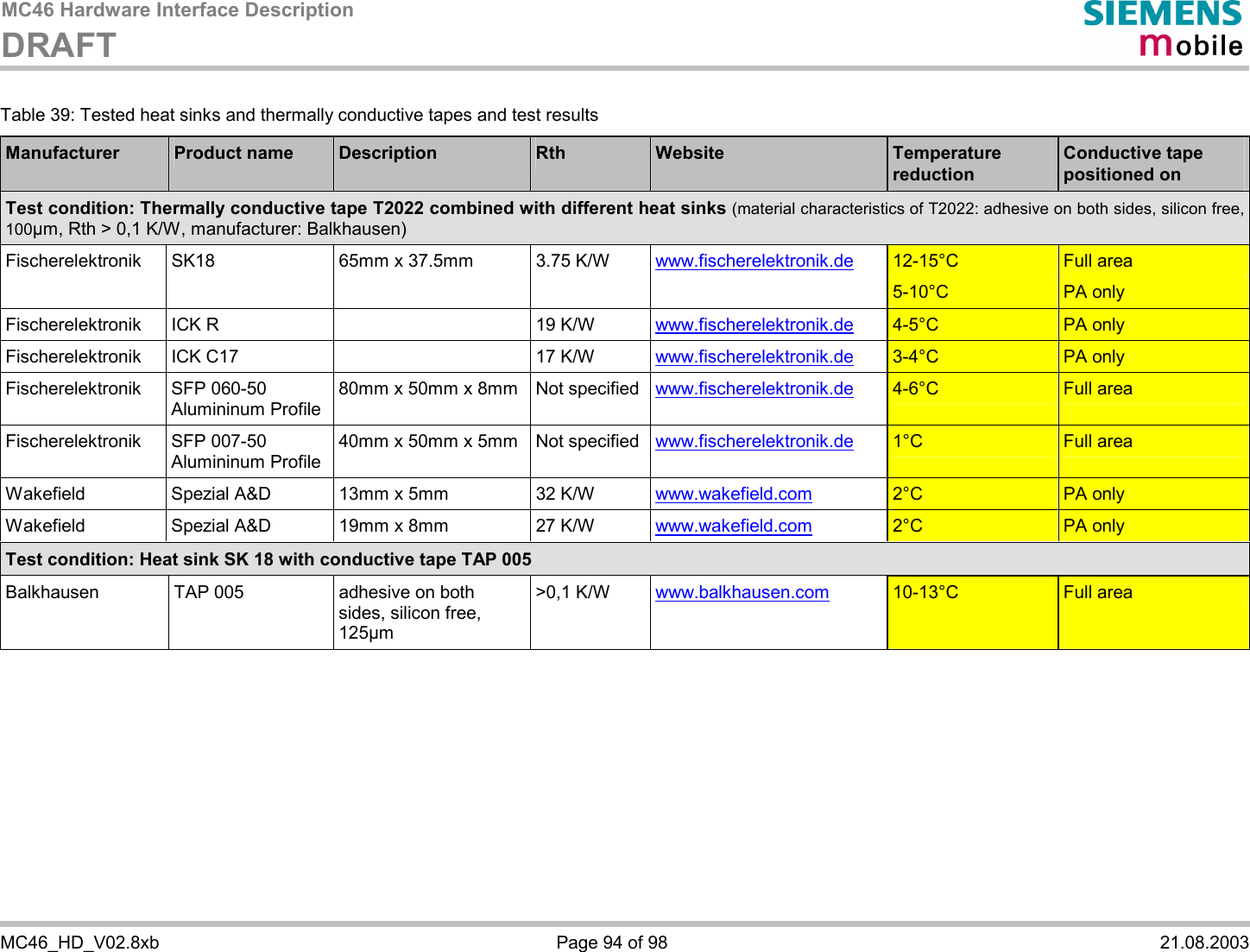Click the >0,1 K/W Rth value
This screenshot has width=1250, height=952.
point(572,592)
